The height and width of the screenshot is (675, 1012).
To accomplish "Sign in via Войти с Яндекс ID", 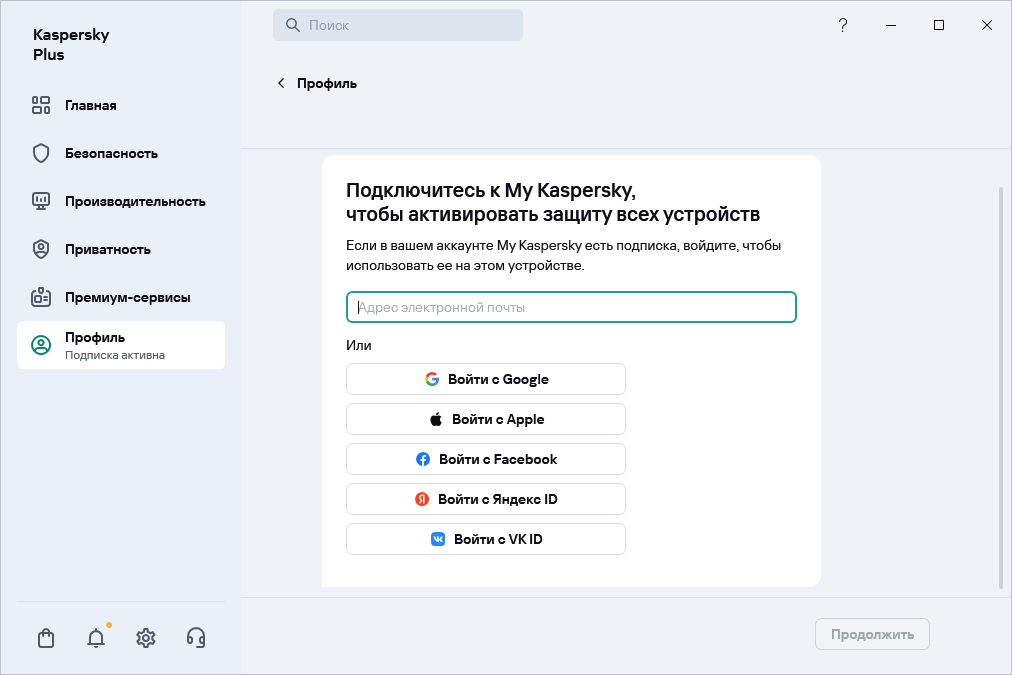I will 486,499.
